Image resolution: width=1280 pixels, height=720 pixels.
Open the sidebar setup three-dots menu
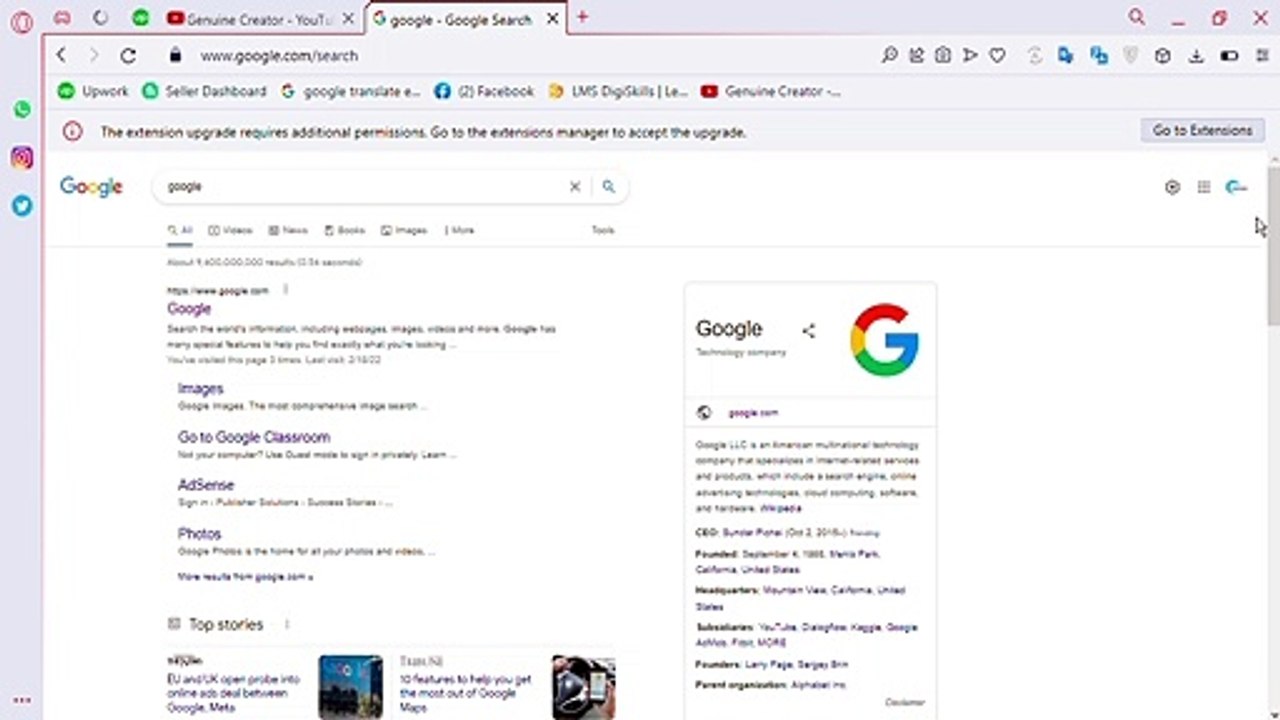22,700
